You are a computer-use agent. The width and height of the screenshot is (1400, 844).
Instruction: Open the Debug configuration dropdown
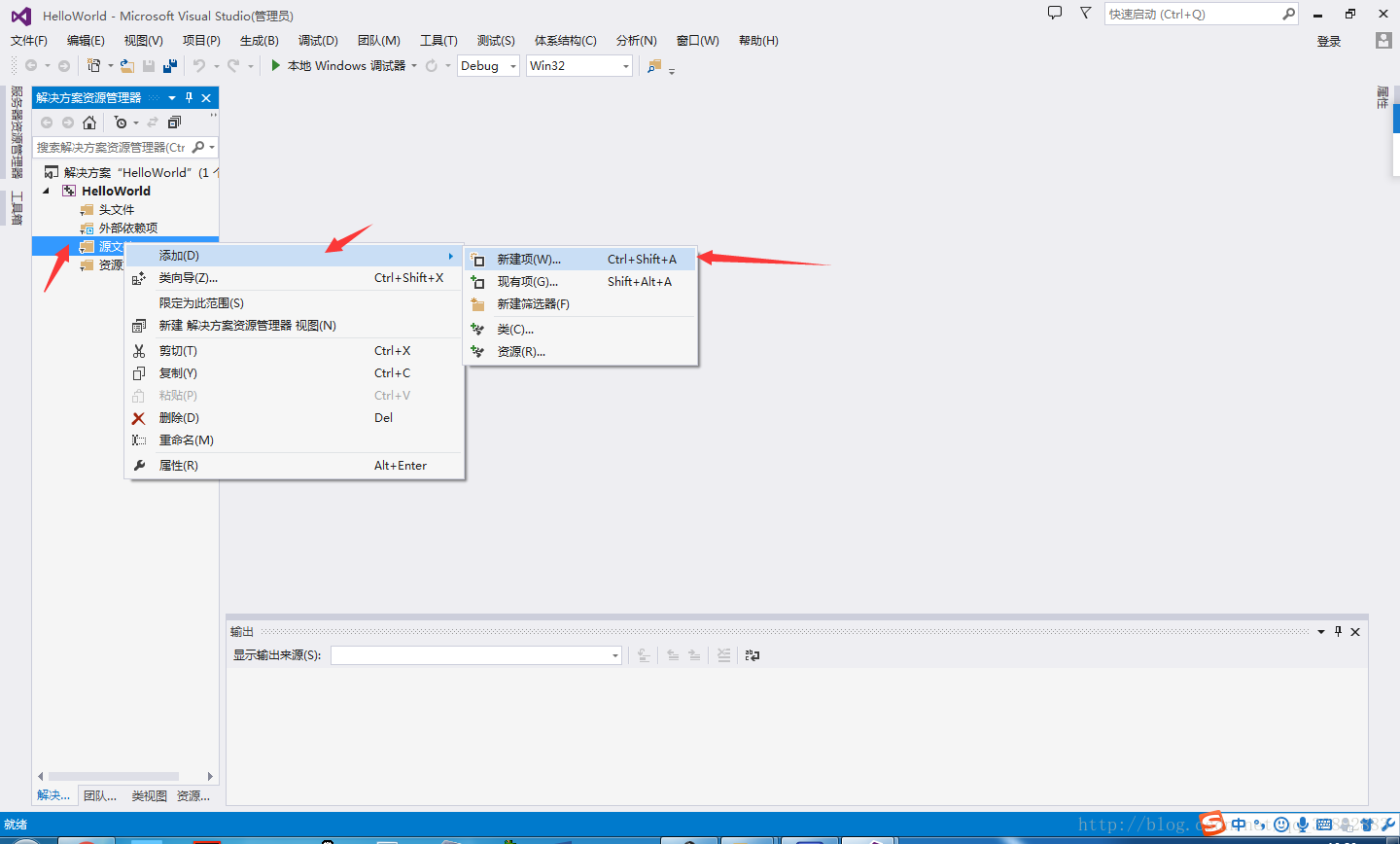pyautogui.click(x=513, y=66)
